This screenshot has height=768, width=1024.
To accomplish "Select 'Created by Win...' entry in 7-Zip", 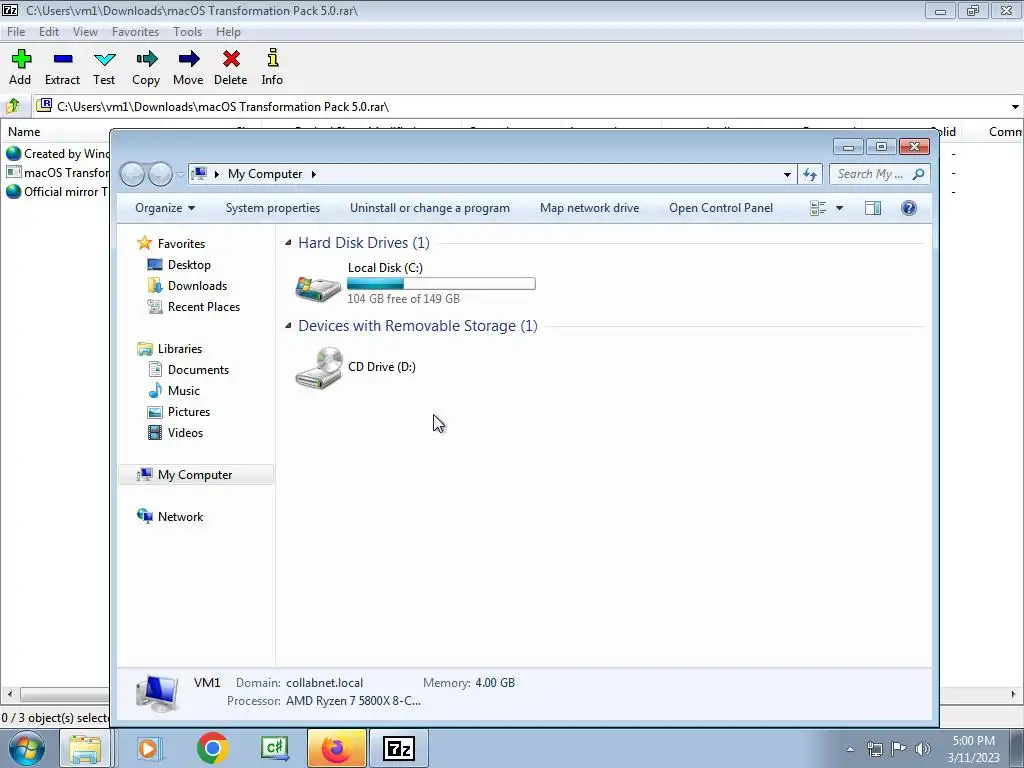I will [x=57, y=153].
